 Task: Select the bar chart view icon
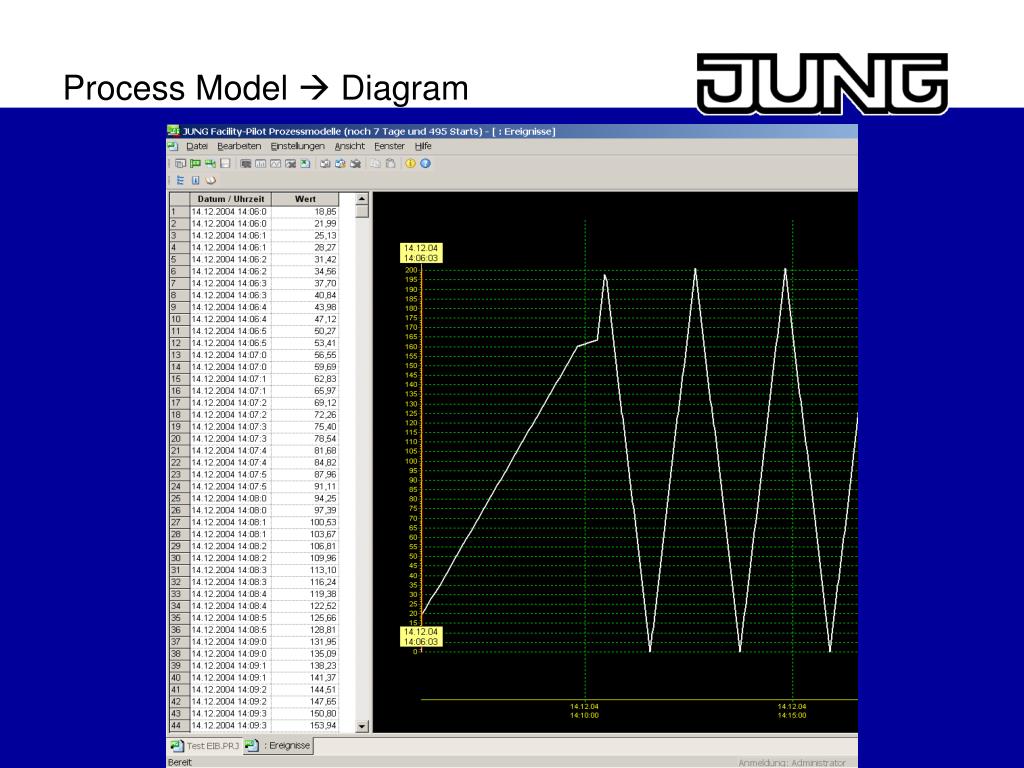click(x=261, y=164)
